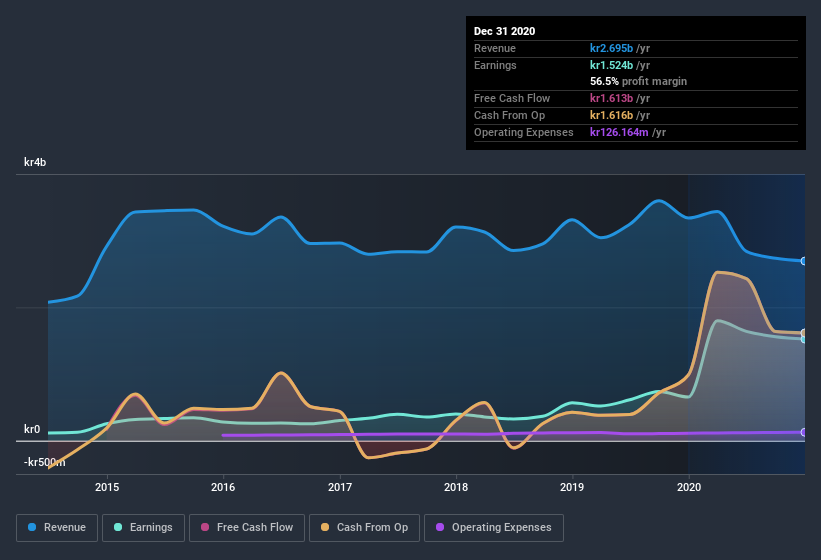Click the kr1.616b cash from op value
Image resolution: width=821 pixels, height=560 pixels.
pyautogui.click(x=611, y=115)
